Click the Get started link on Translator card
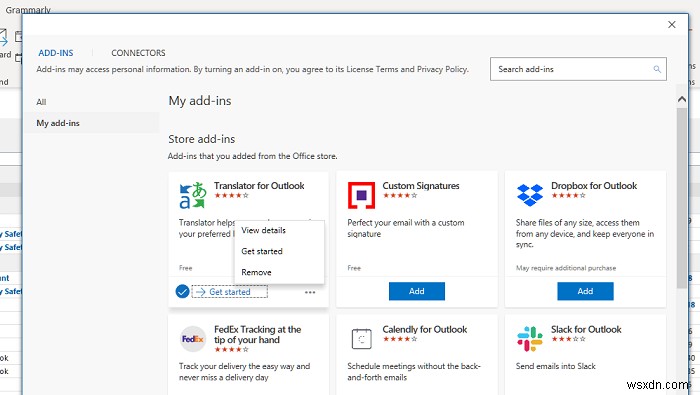 coord(229,292)
